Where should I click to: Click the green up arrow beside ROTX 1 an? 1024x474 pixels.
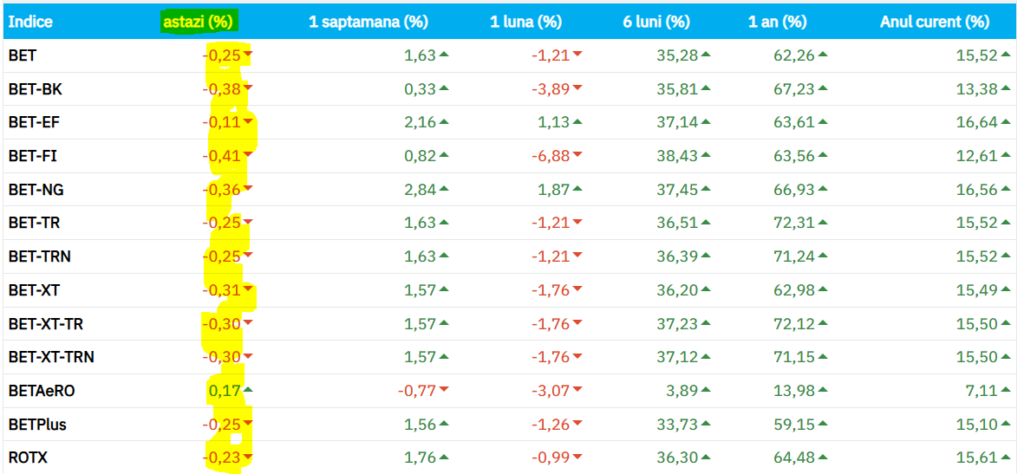[x=816, y=457]
